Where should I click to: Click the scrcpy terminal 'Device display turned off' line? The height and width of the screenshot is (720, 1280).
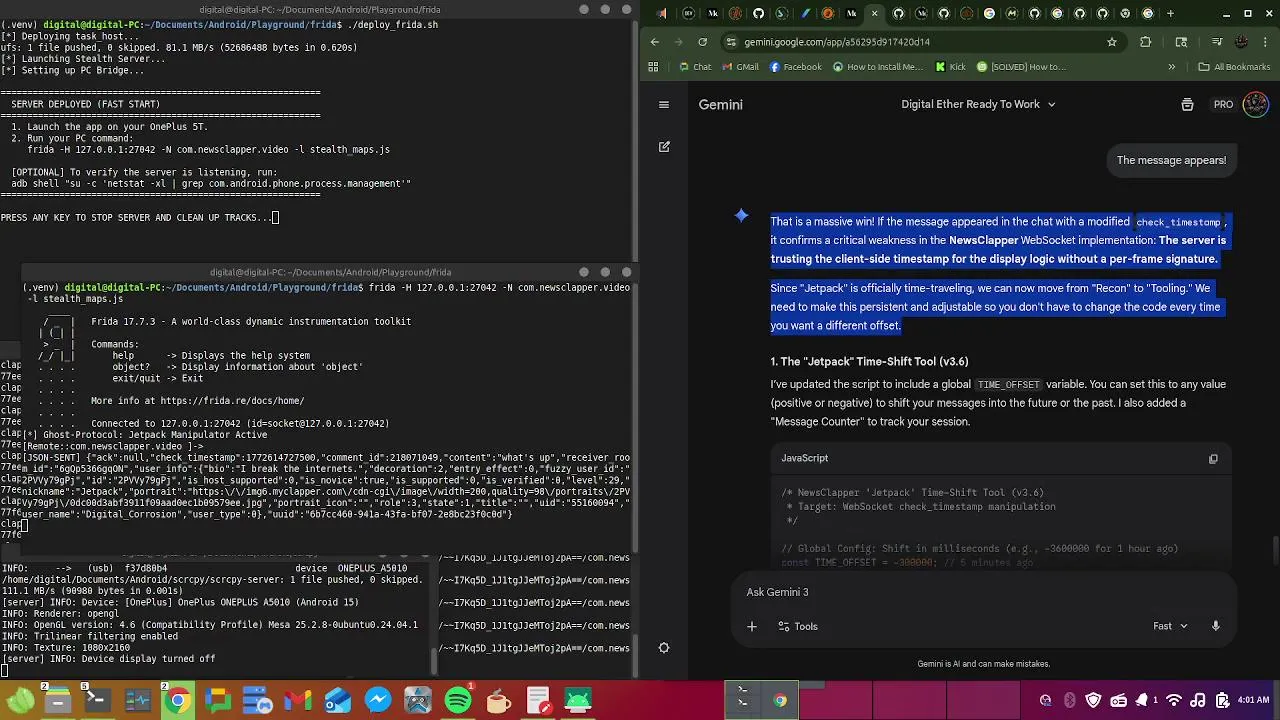(108, 659)
